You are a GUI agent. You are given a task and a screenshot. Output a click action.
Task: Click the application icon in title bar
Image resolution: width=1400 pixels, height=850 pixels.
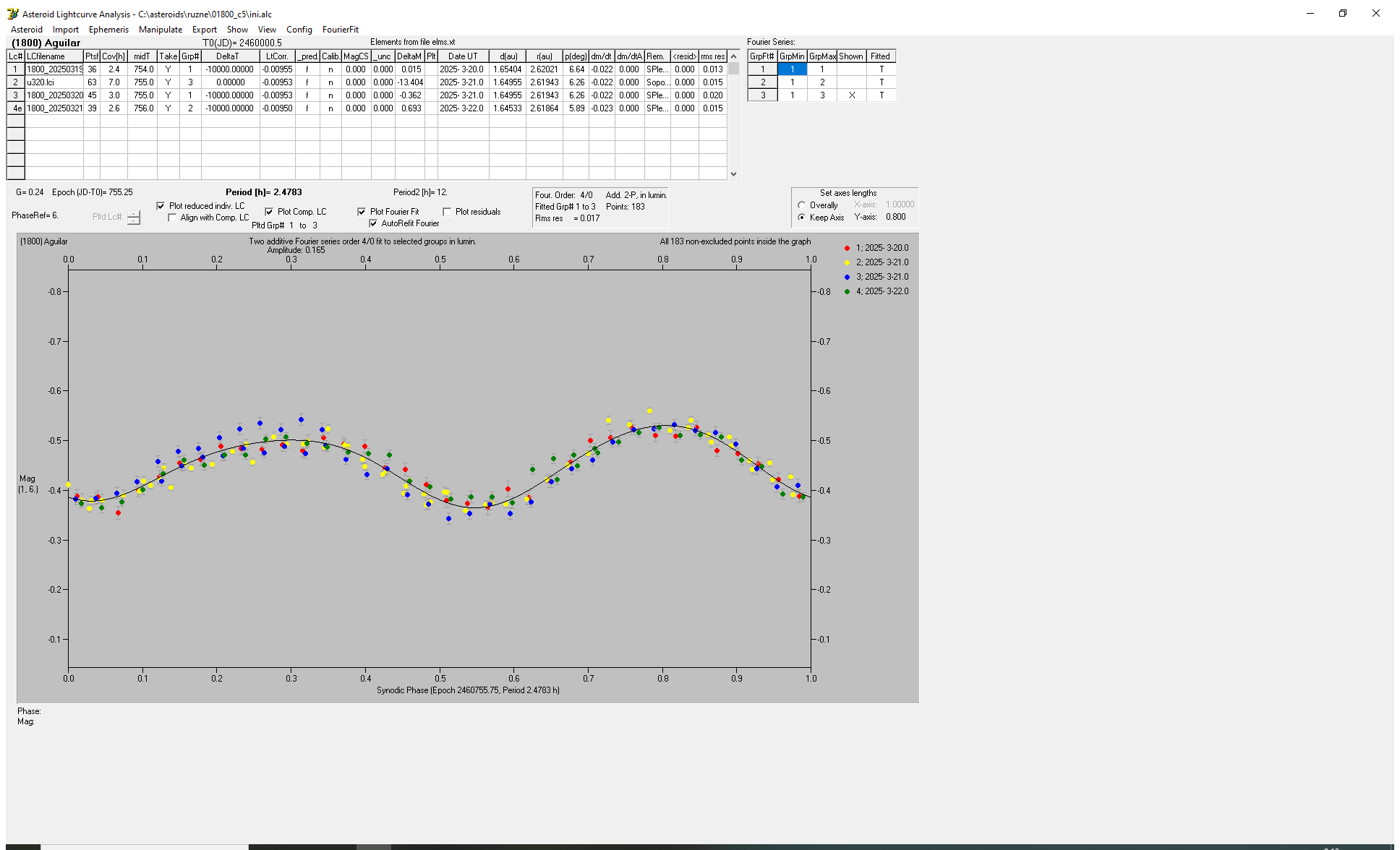[x=12, y=14]
